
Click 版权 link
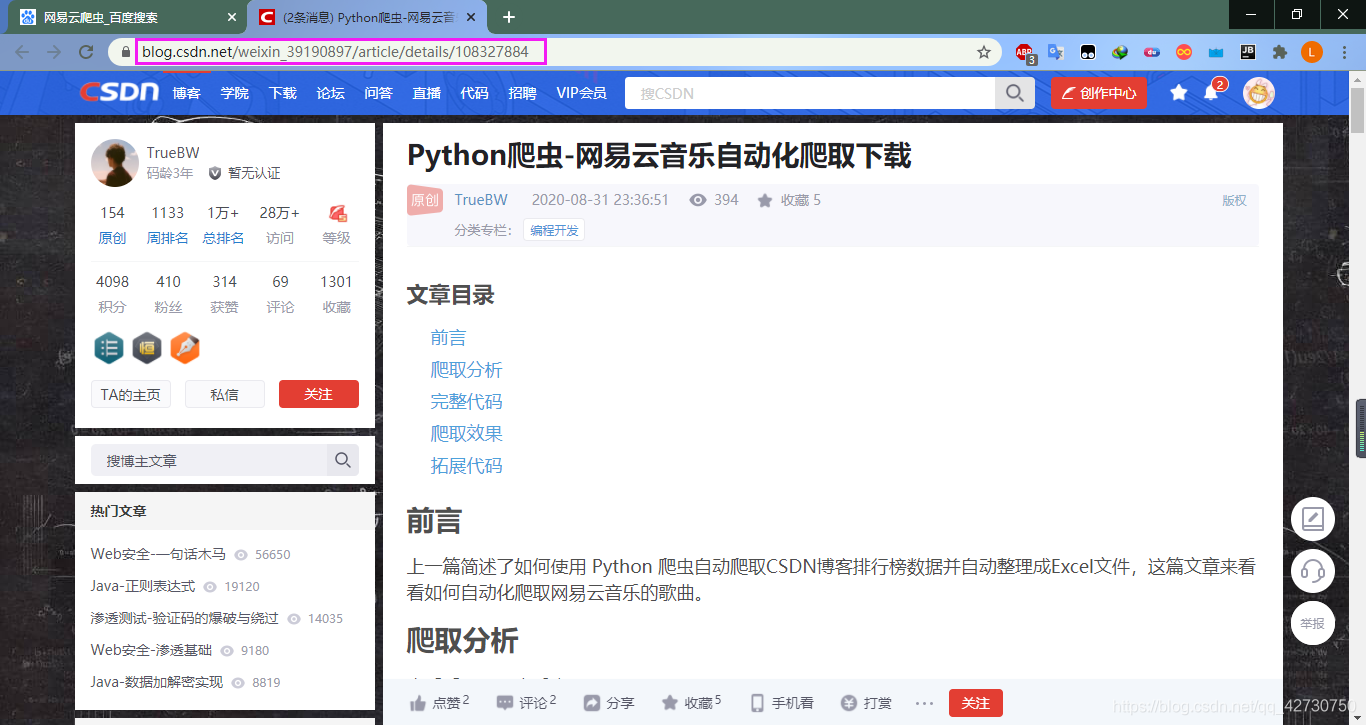(1234, 200)
